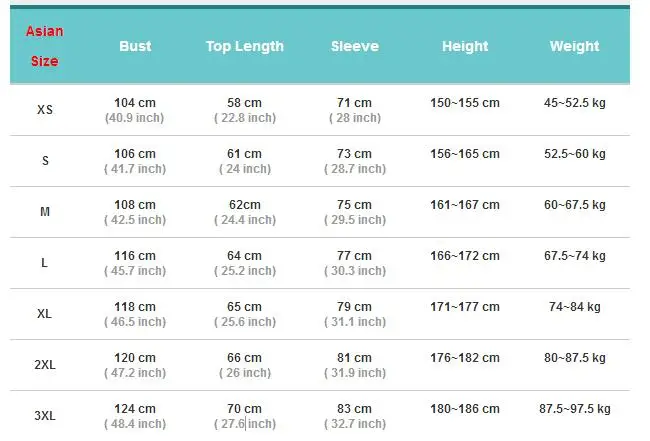Click the Weight column header

pos(575,46)
